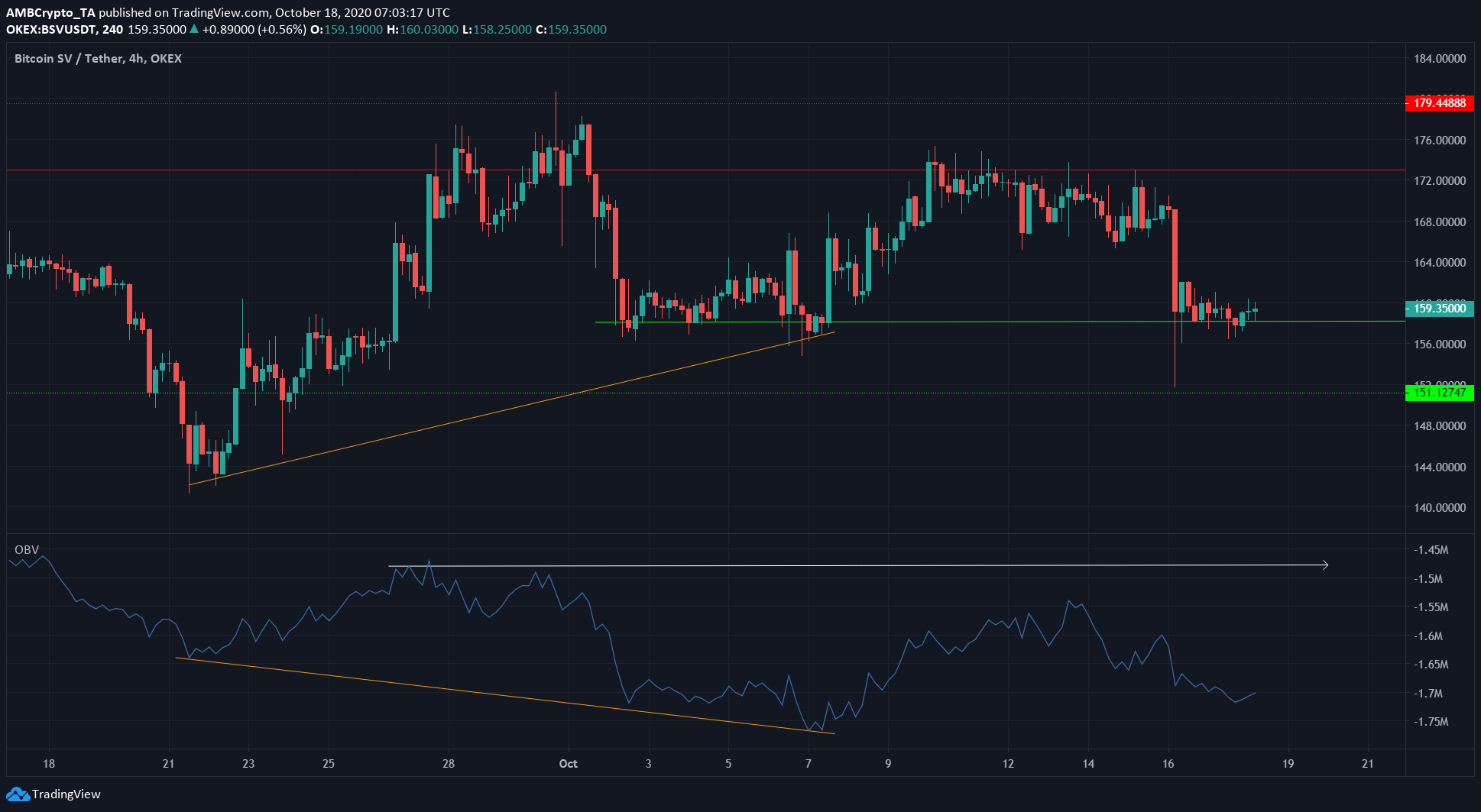Click the 12 date label on time axis

[1009, 764]
